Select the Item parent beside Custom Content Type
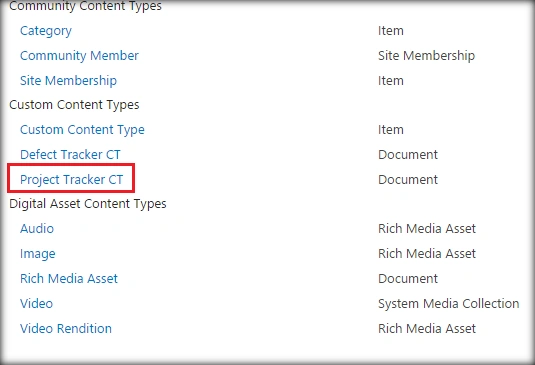This screenshot has height=365, width=535. tap(391, 130)
